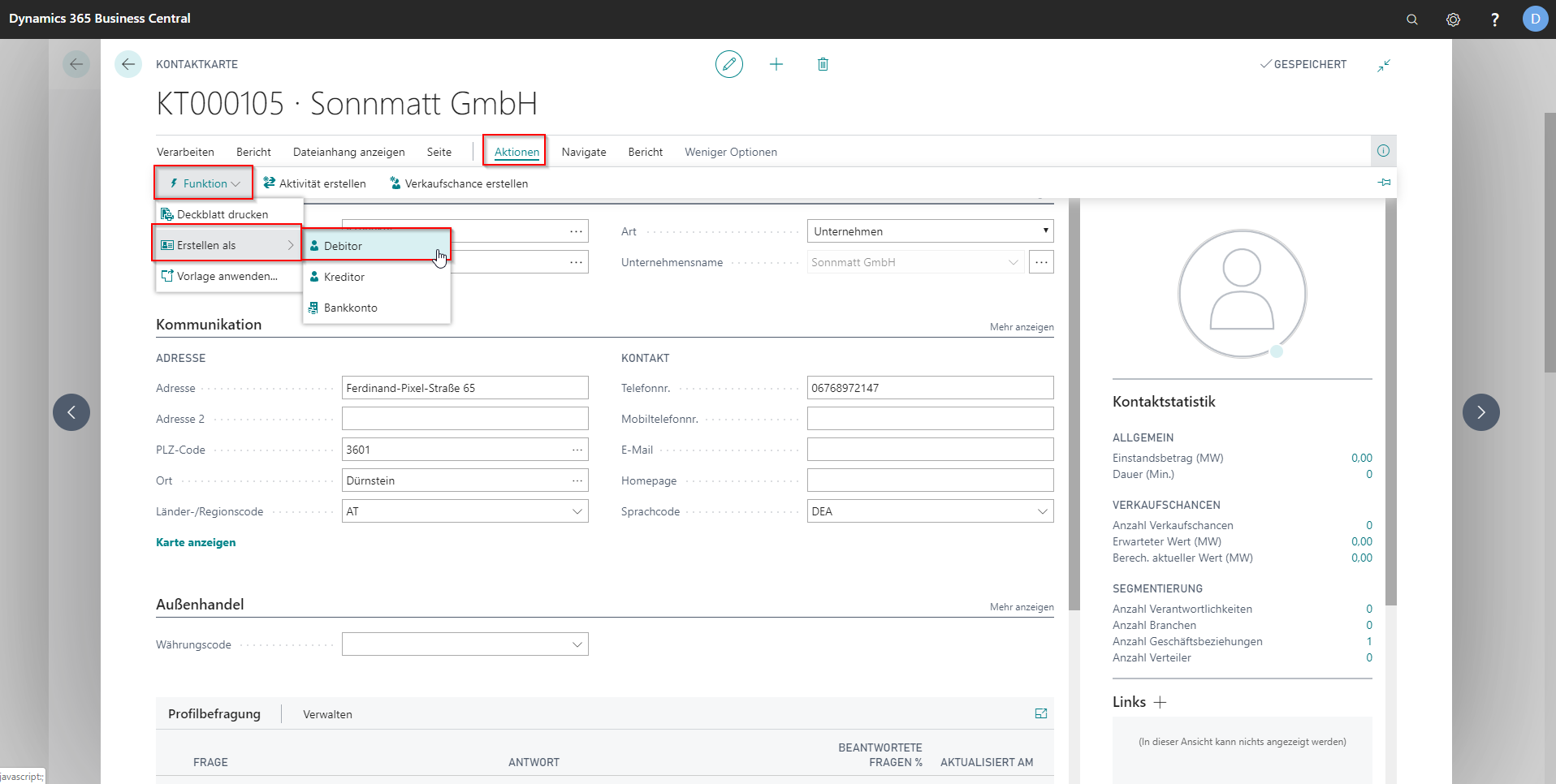Open Sprachcode dropdown DEA
1556x784 pixels.
[1043, 511]
